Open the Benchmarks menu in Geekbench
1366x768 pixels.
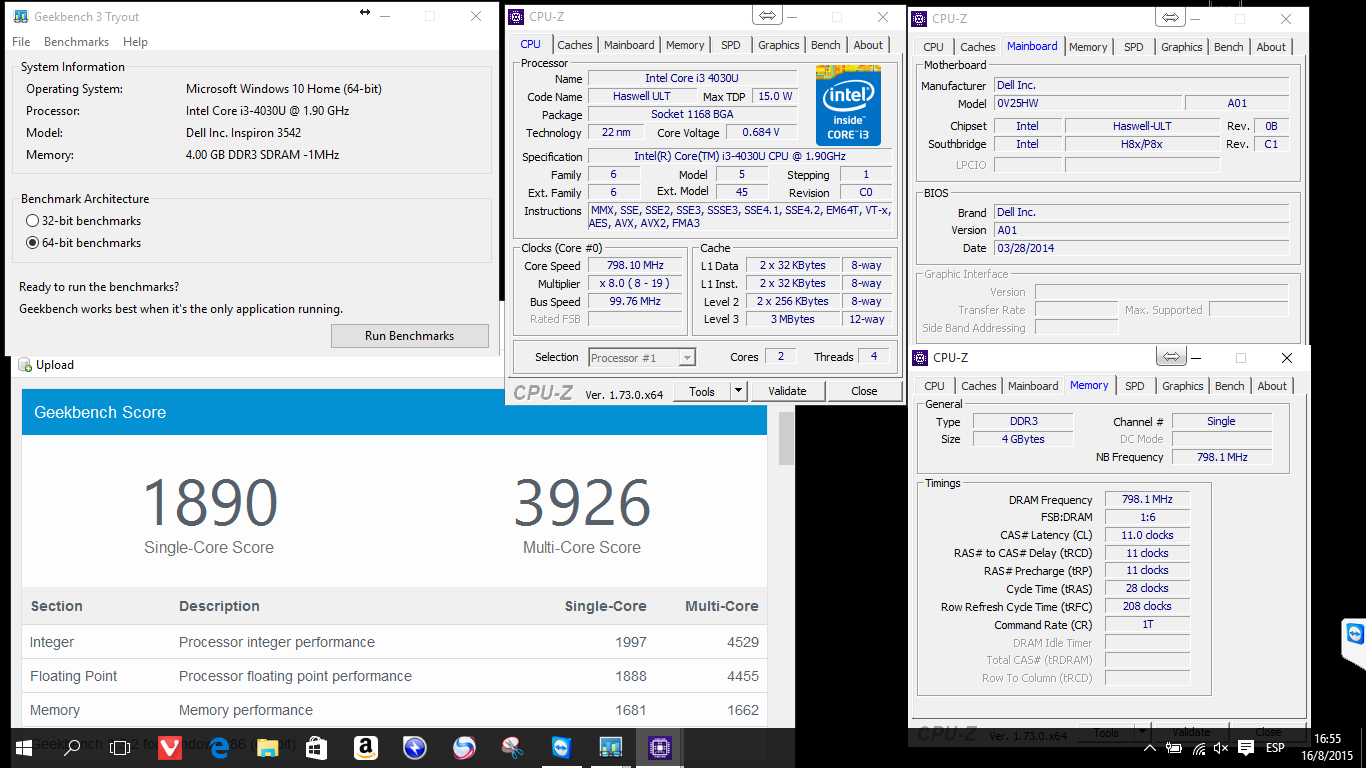pos(76,42)
